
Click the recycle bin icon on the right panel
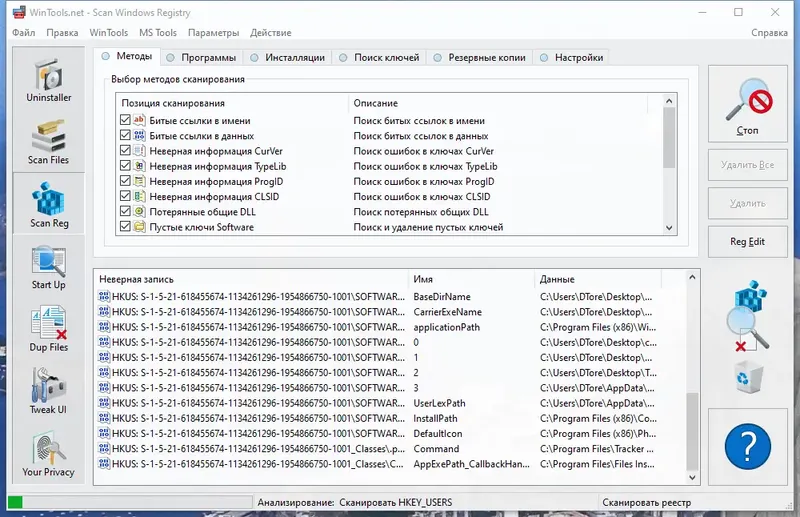(x=748, y=377)
